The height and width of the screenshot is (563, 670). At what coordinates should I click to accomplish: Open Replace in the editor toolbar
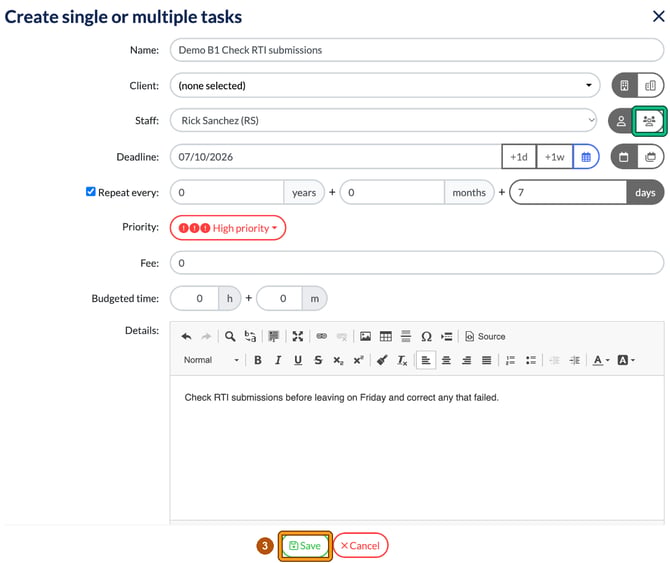[250, 337]
